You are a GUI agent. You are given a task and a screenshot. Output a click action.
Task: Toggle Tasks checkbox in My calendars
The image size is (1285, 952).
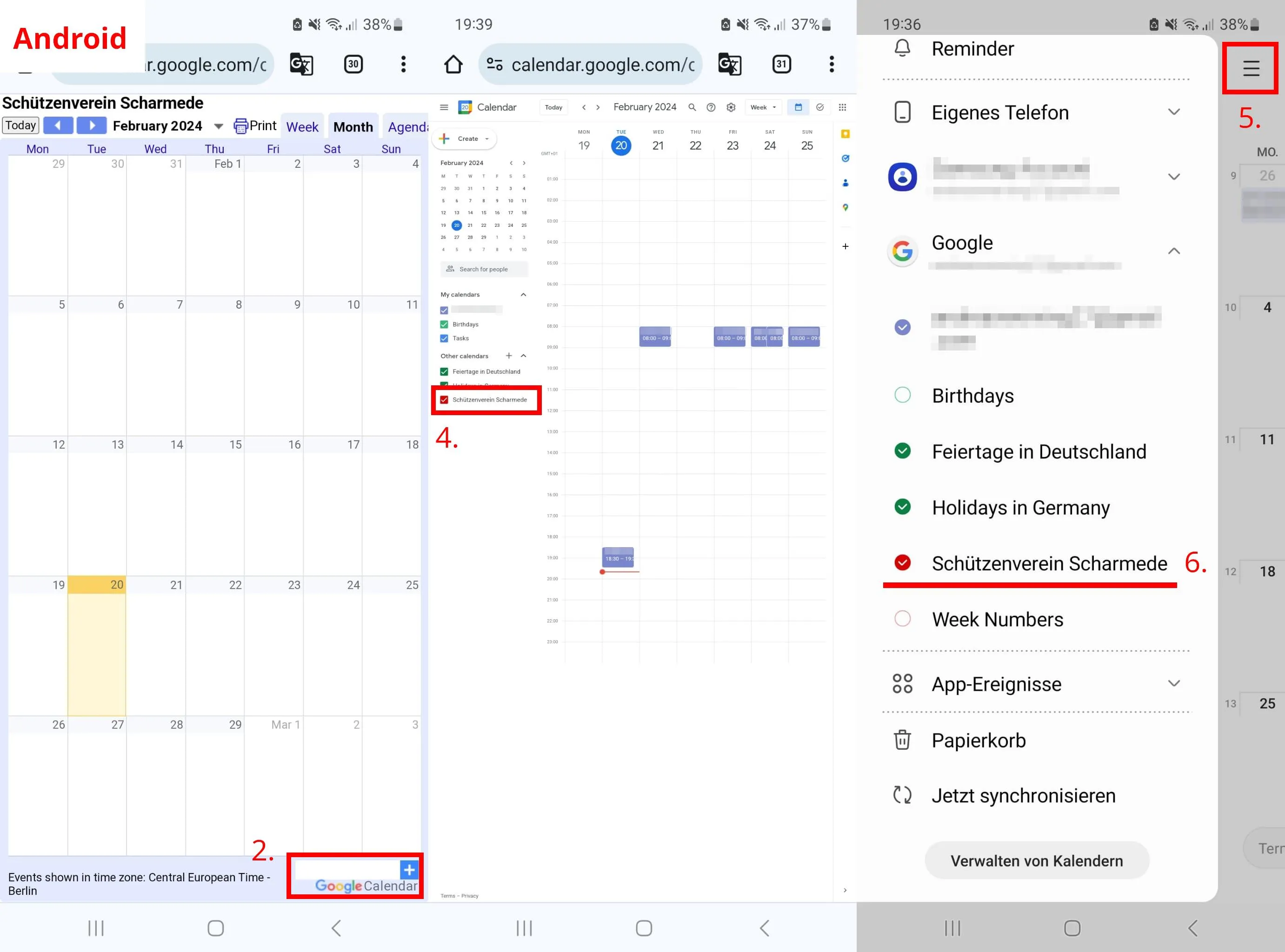point(444,338)
